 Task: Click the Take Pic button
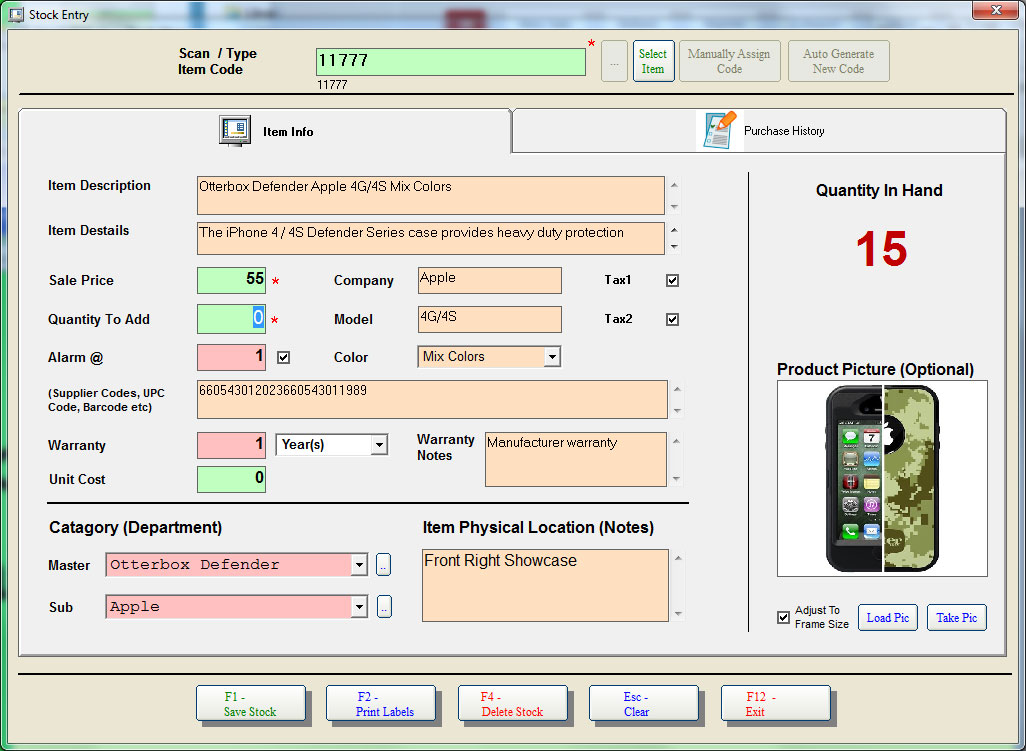[x=957, y=618]
